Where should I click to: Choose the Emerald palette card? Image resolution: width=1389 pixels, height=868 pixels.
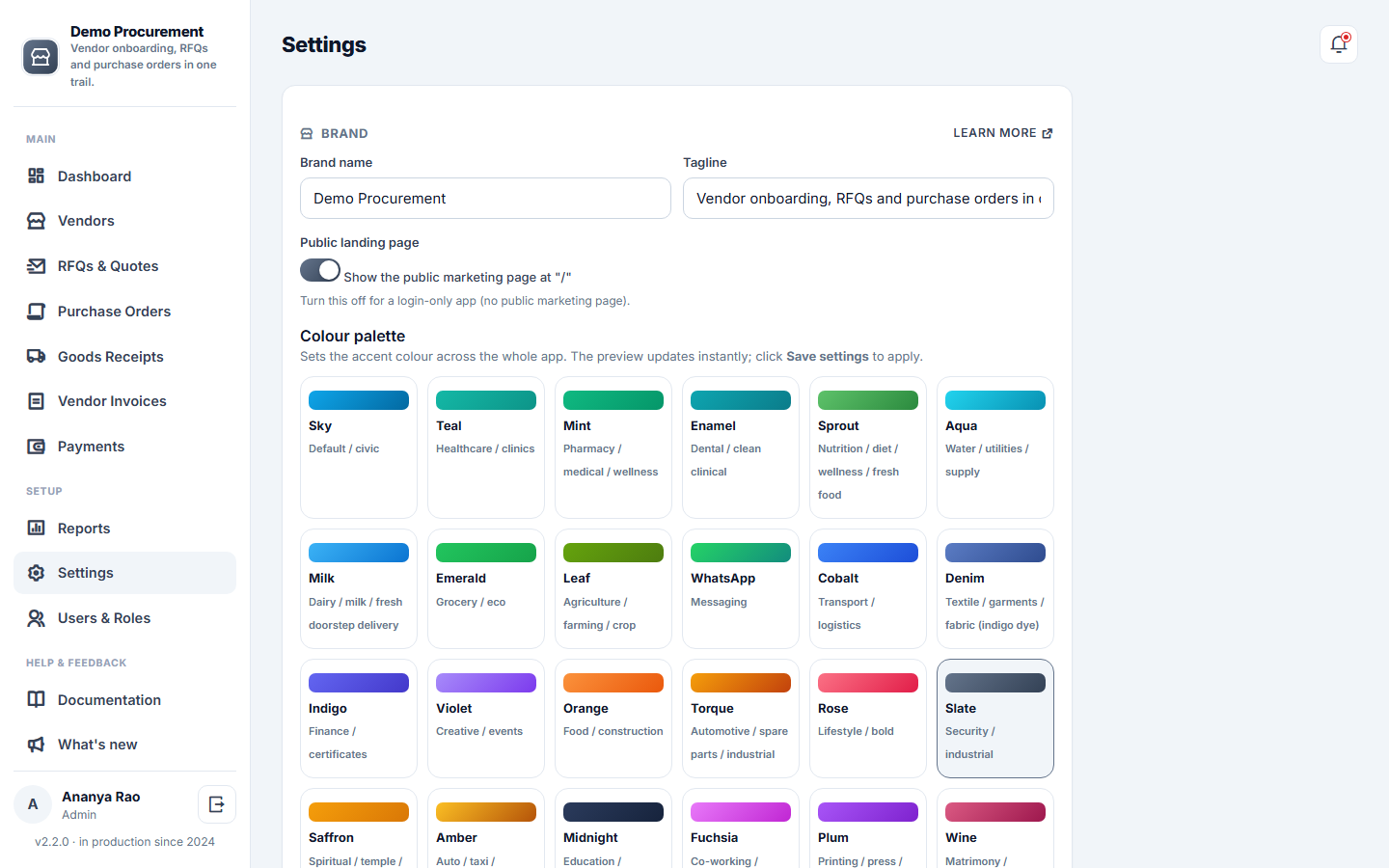[486, 589]
